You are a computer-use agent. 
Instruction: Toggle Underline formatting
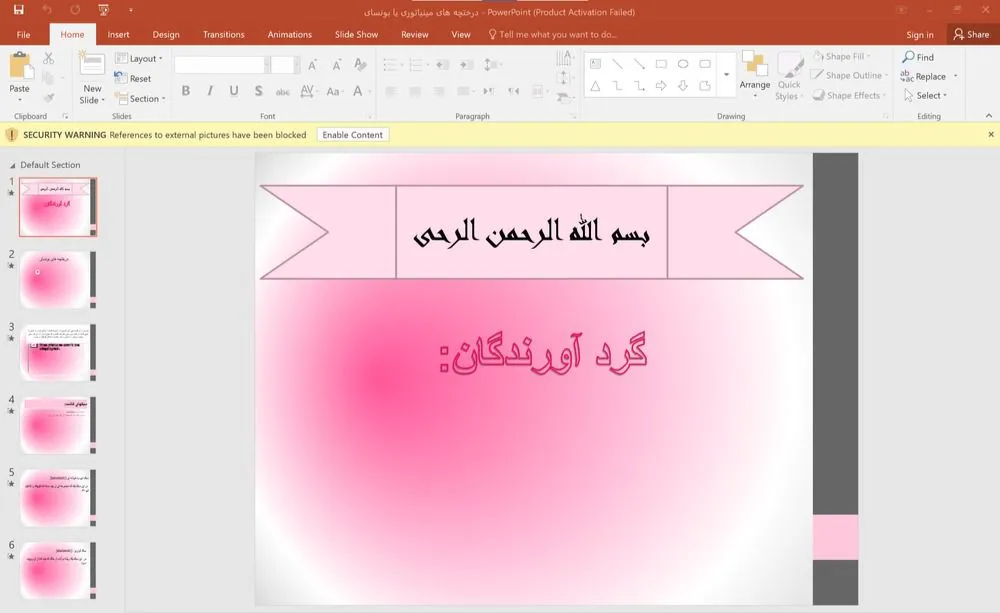click(234, 91)
